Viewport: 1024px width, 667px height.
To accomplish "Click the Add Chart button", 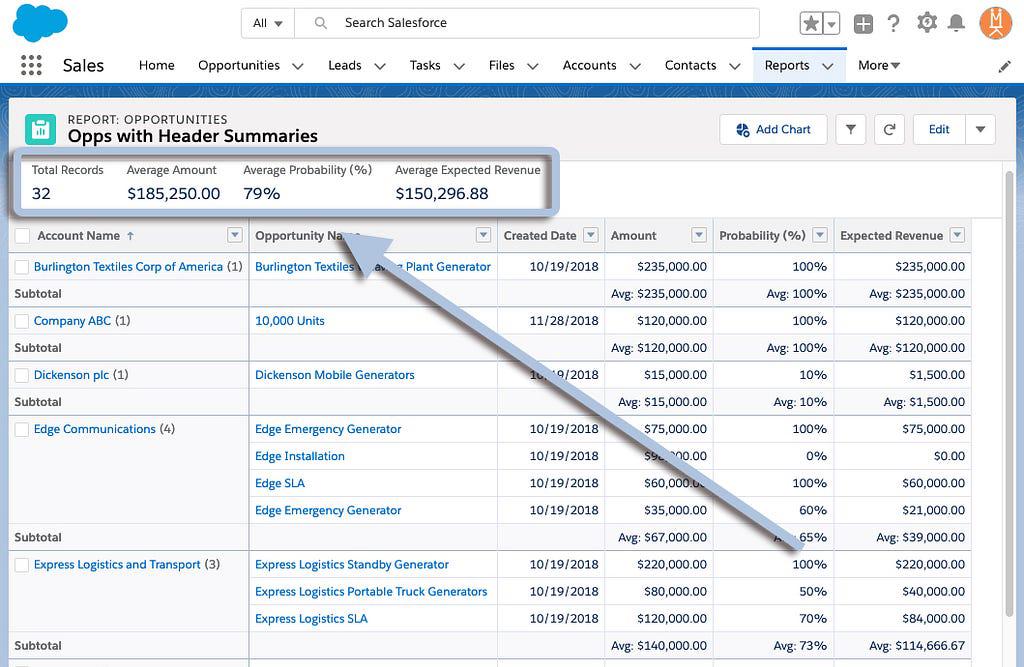I will (773, 129).
